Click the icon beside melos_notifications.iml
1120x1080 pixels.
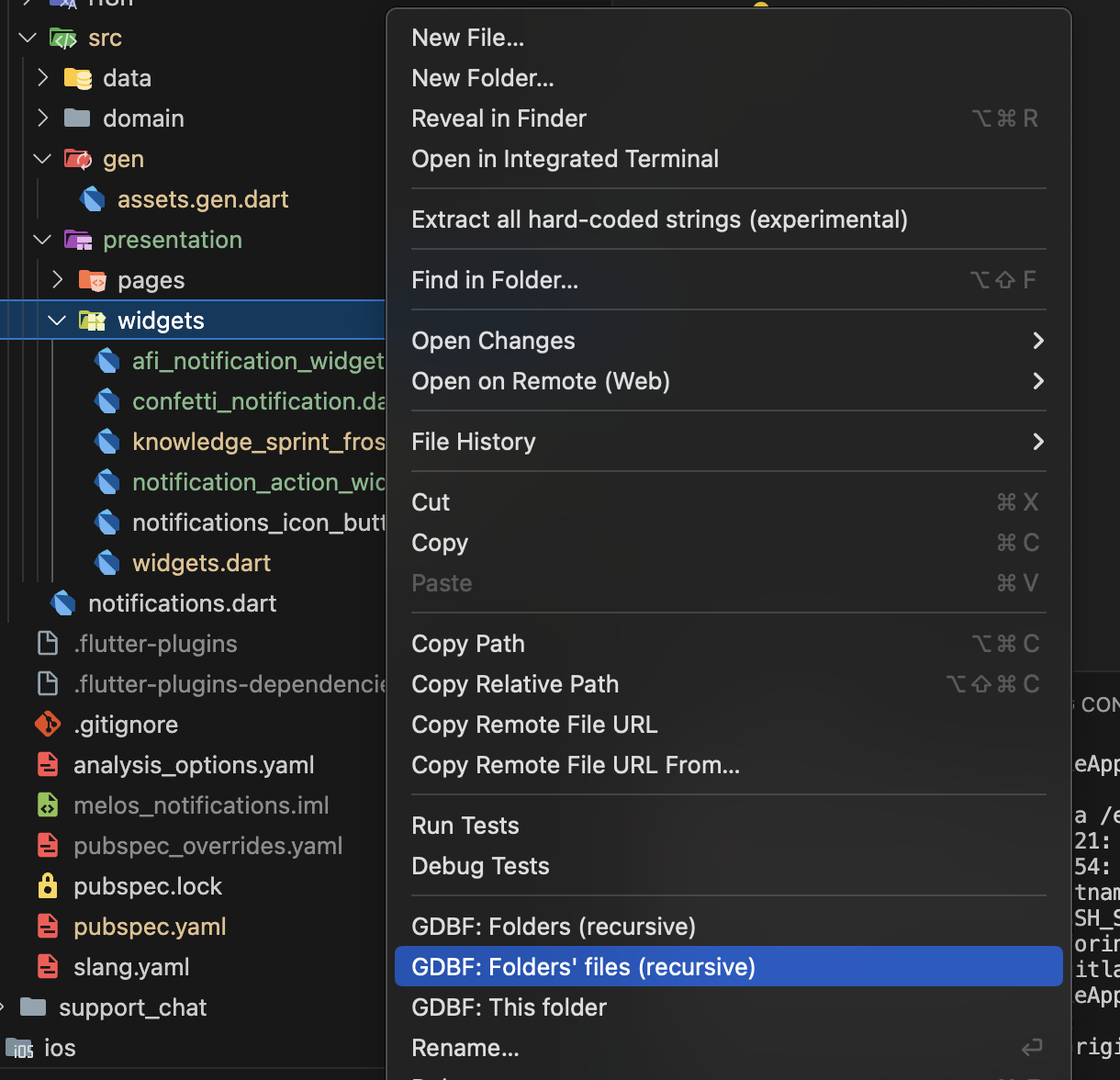[x=48, y=805]
